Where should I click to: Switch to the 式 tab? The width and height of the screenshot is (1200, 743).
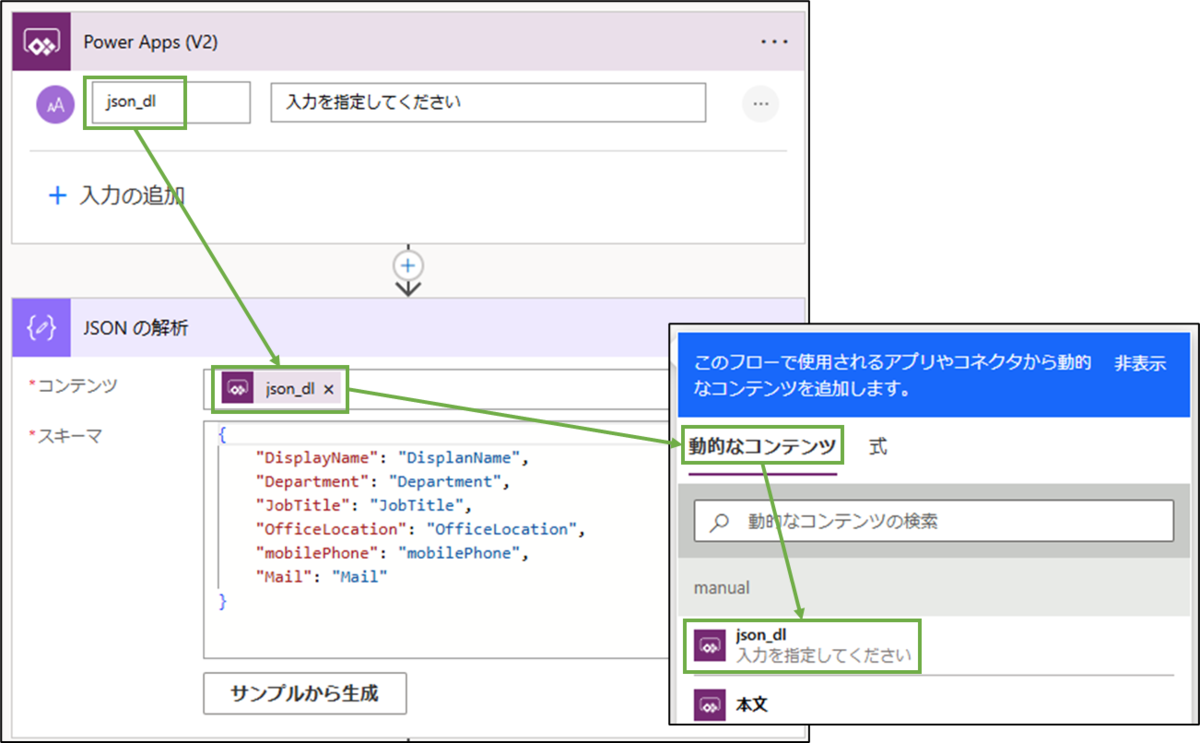coord(877,447)
